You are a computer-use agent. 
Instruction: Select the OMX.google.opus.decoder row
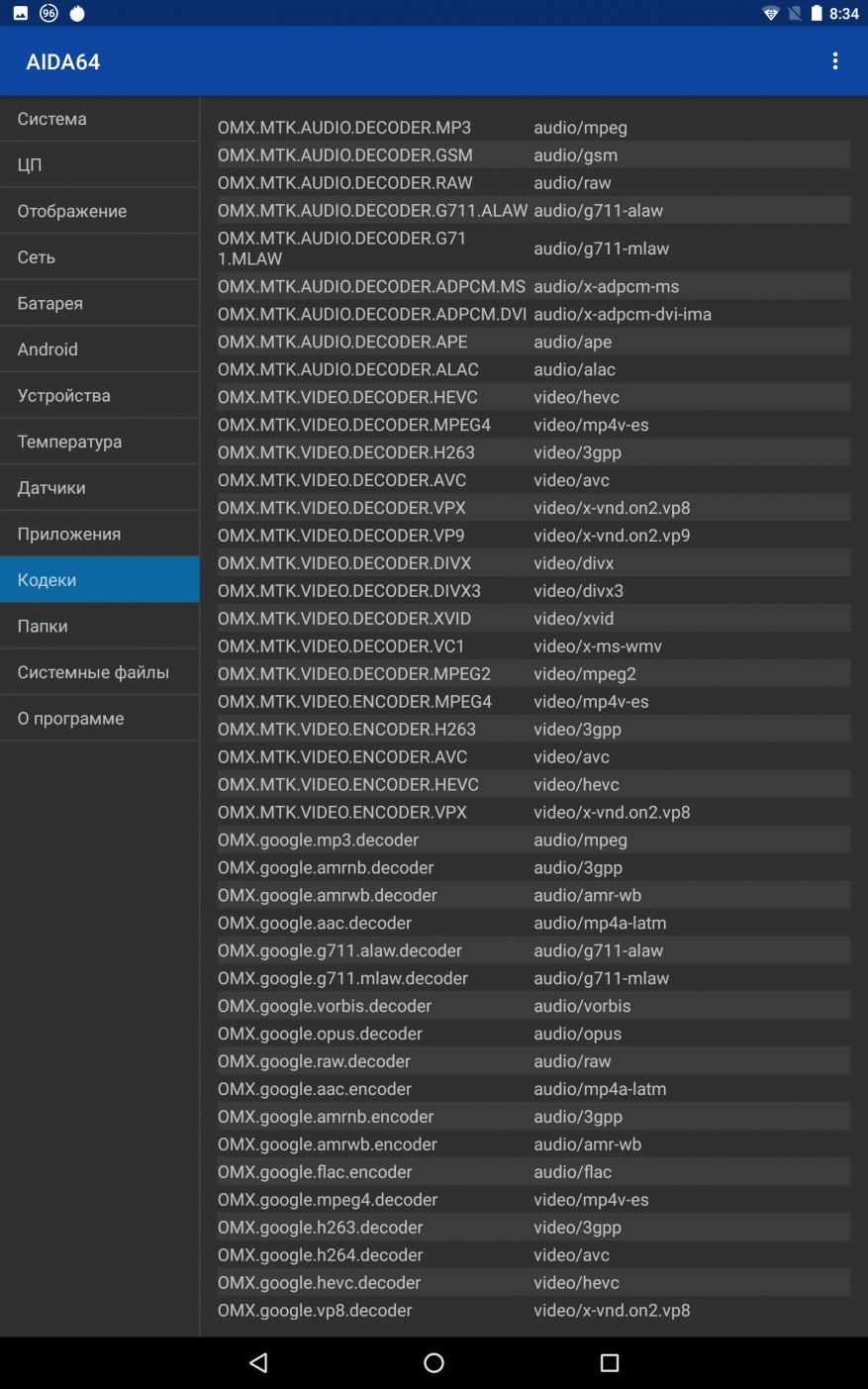tap(533, 1034)
